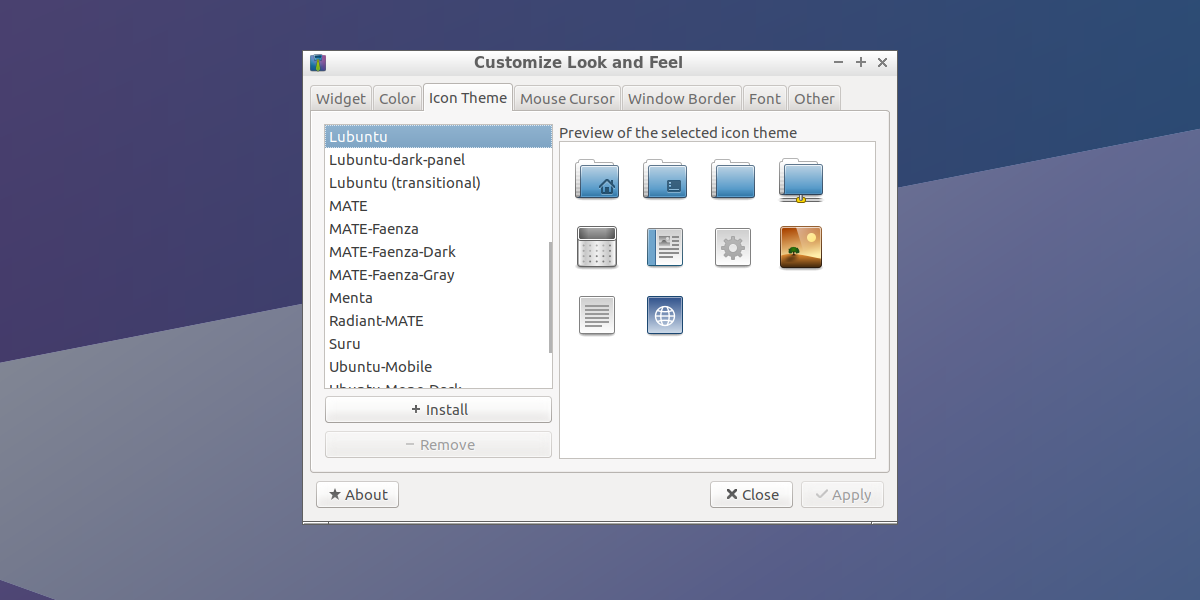The image size is (1200, 600).
Task: Pick the MATE icon theme
Action: click(x=438, y=205)
